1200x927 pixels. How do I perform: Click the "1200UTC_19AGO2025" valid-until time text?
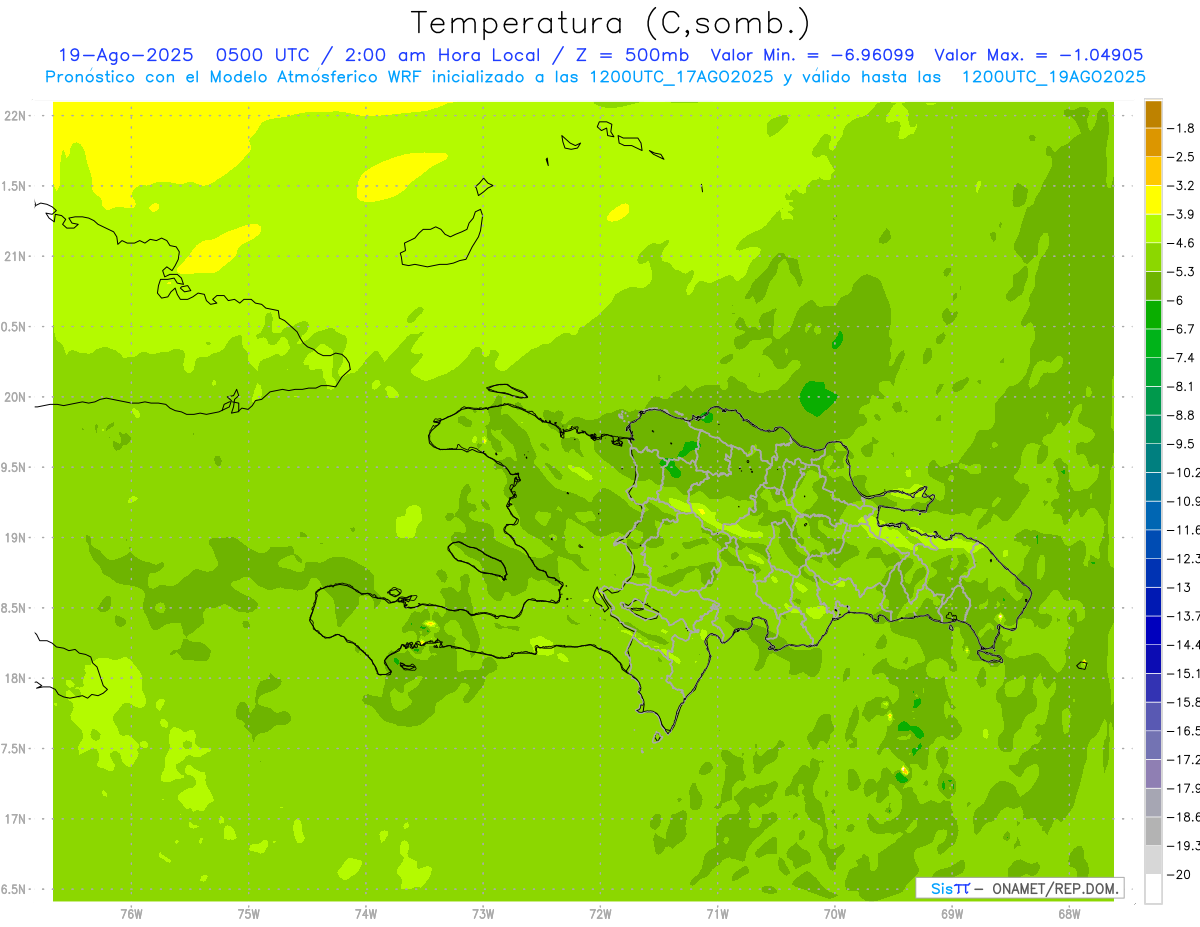point(1053,77)
